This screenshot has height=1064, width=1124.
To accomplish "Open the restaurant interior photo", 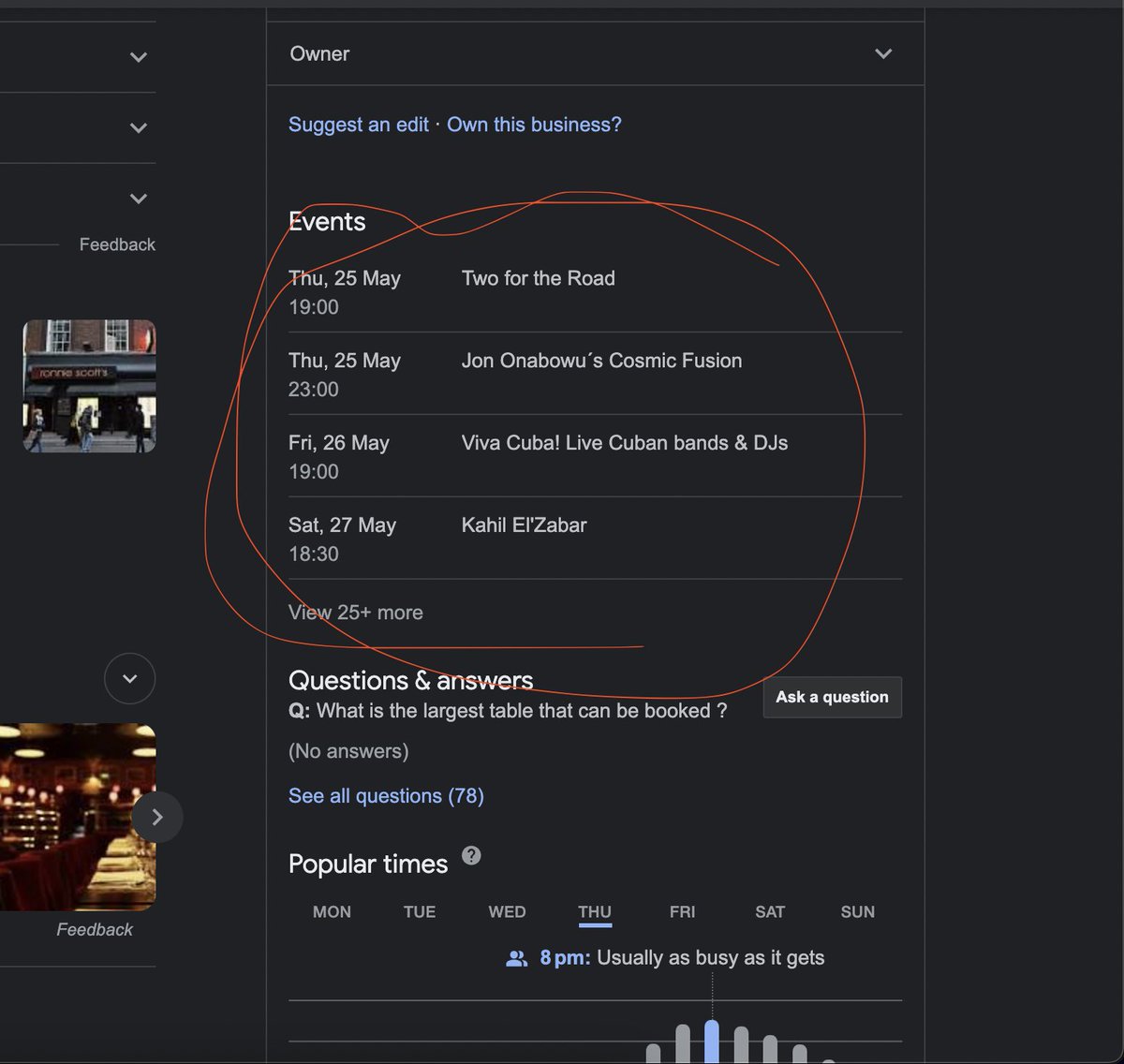I will (78, 817).
